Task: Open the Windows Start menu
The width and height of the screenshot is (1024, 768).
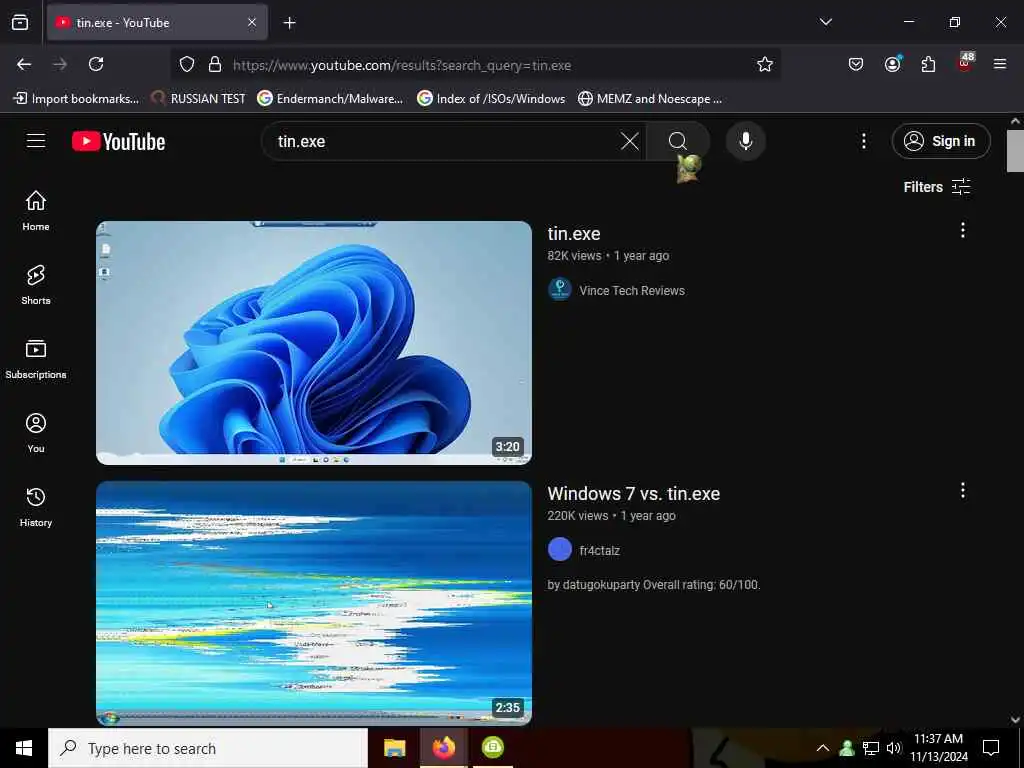Action: pos(24,748)
